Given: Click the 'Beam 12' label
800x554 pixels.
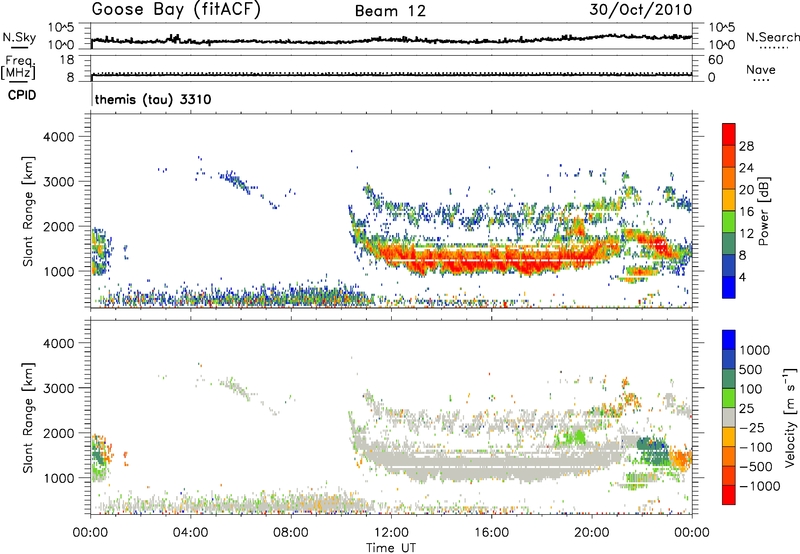Looking at the screenshot, I should tap(390, 11).
